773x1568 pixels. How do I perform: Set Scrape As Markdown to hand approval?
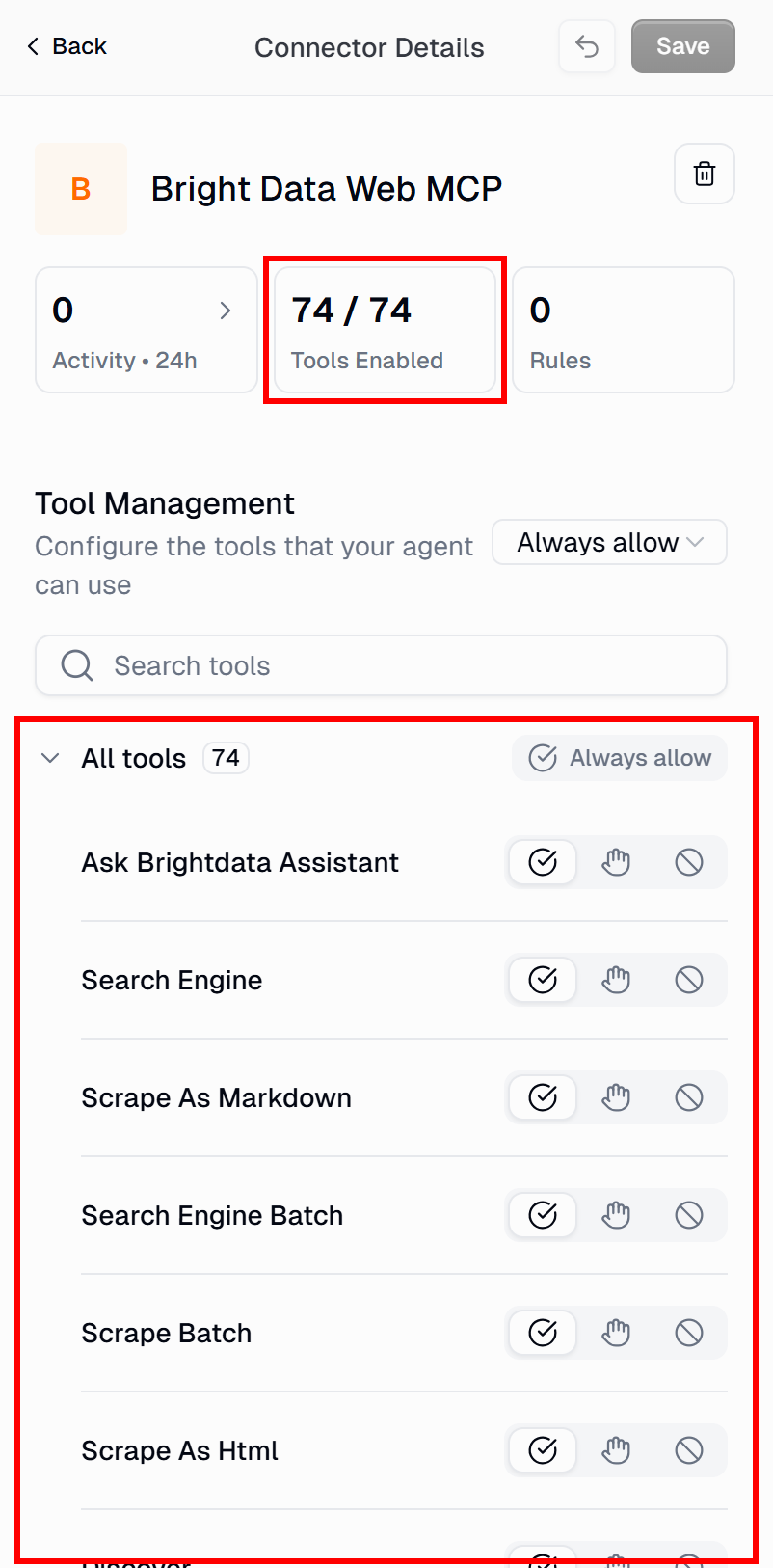click(x=616, y=1097)
